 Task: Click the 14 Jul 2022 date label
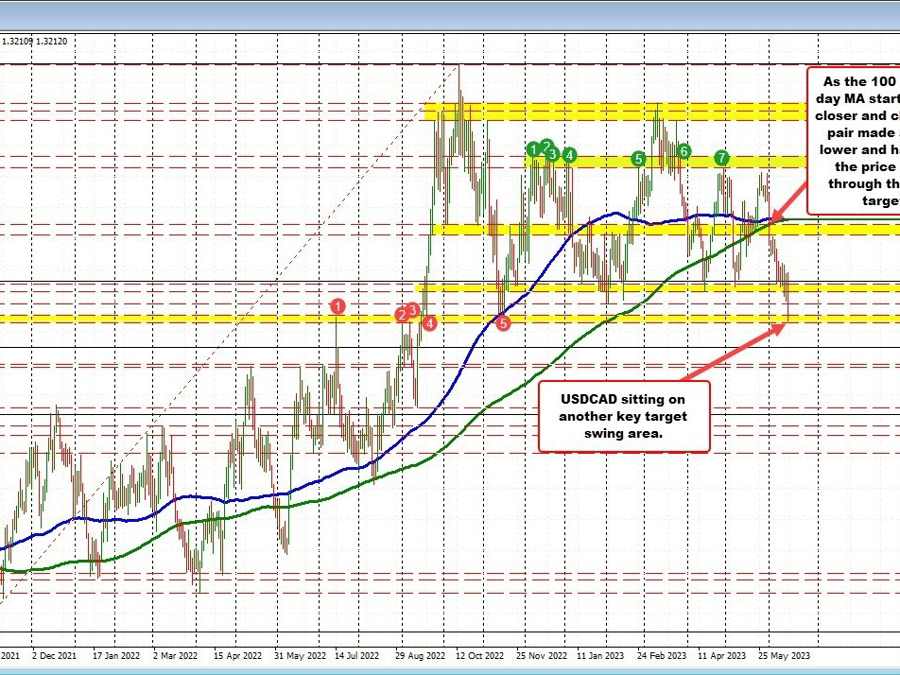tap(357, 655)
